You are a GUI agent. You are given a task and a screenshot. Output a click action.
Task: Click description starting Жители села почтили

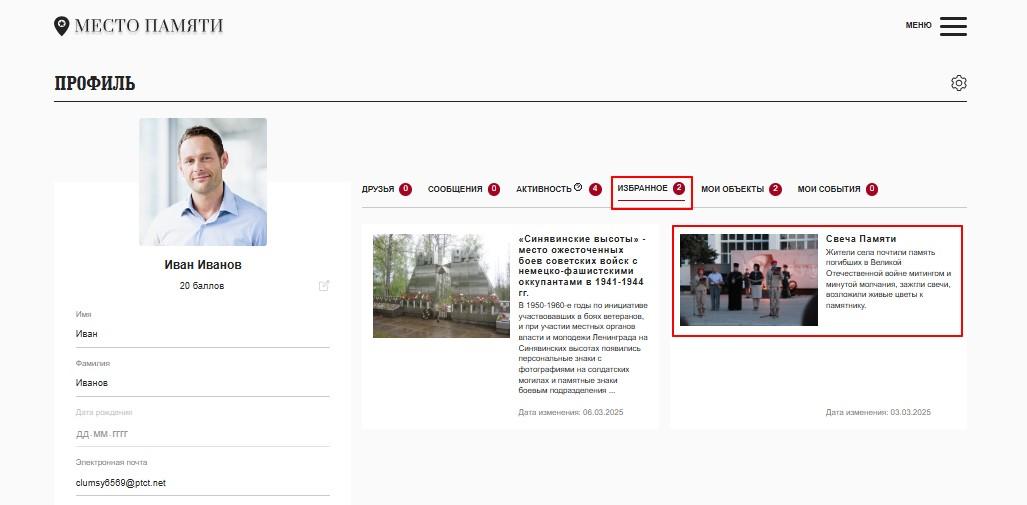889,279
